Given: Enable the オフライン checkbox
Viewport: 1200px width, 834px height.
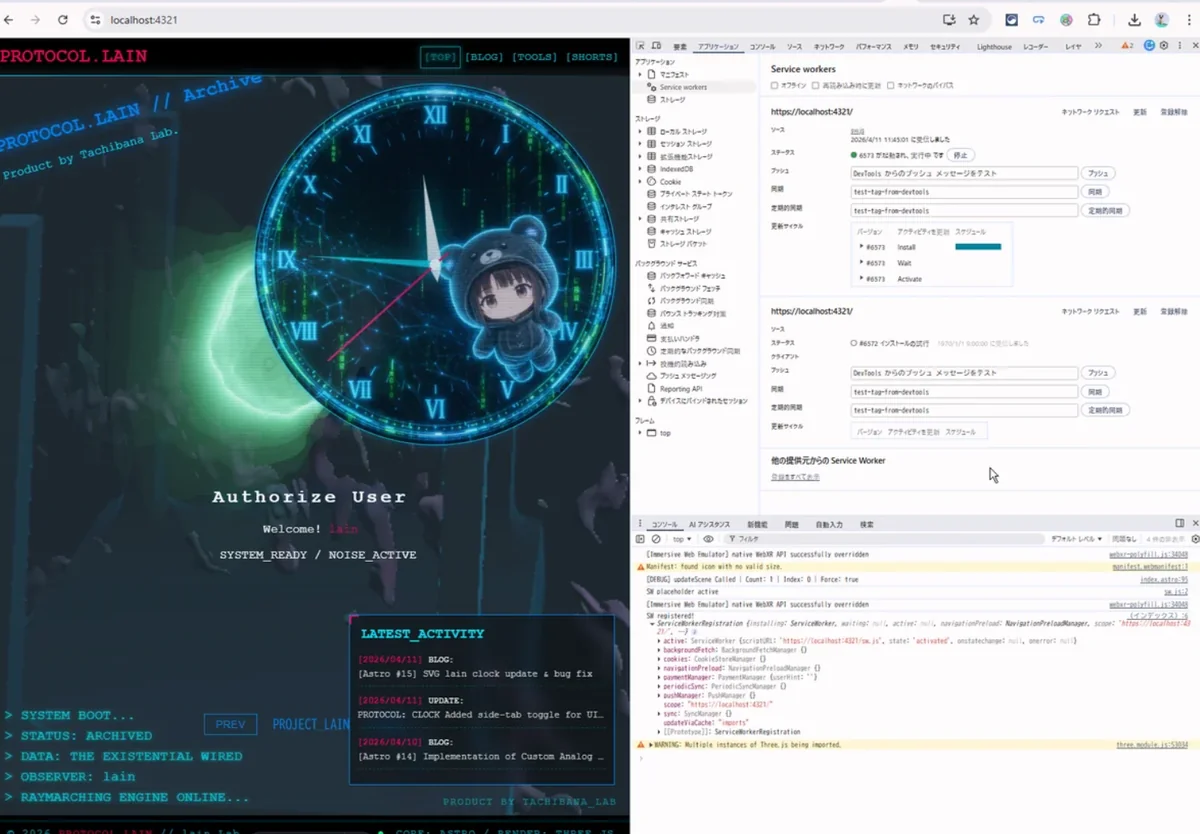Looking at the screenshot, I should (775, 86).
